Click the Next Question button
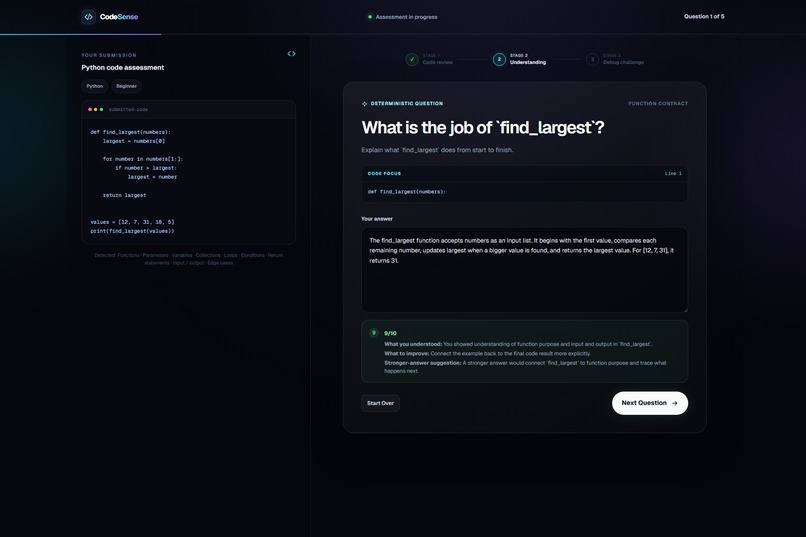 pyautogui.click(x=650, y=403)
